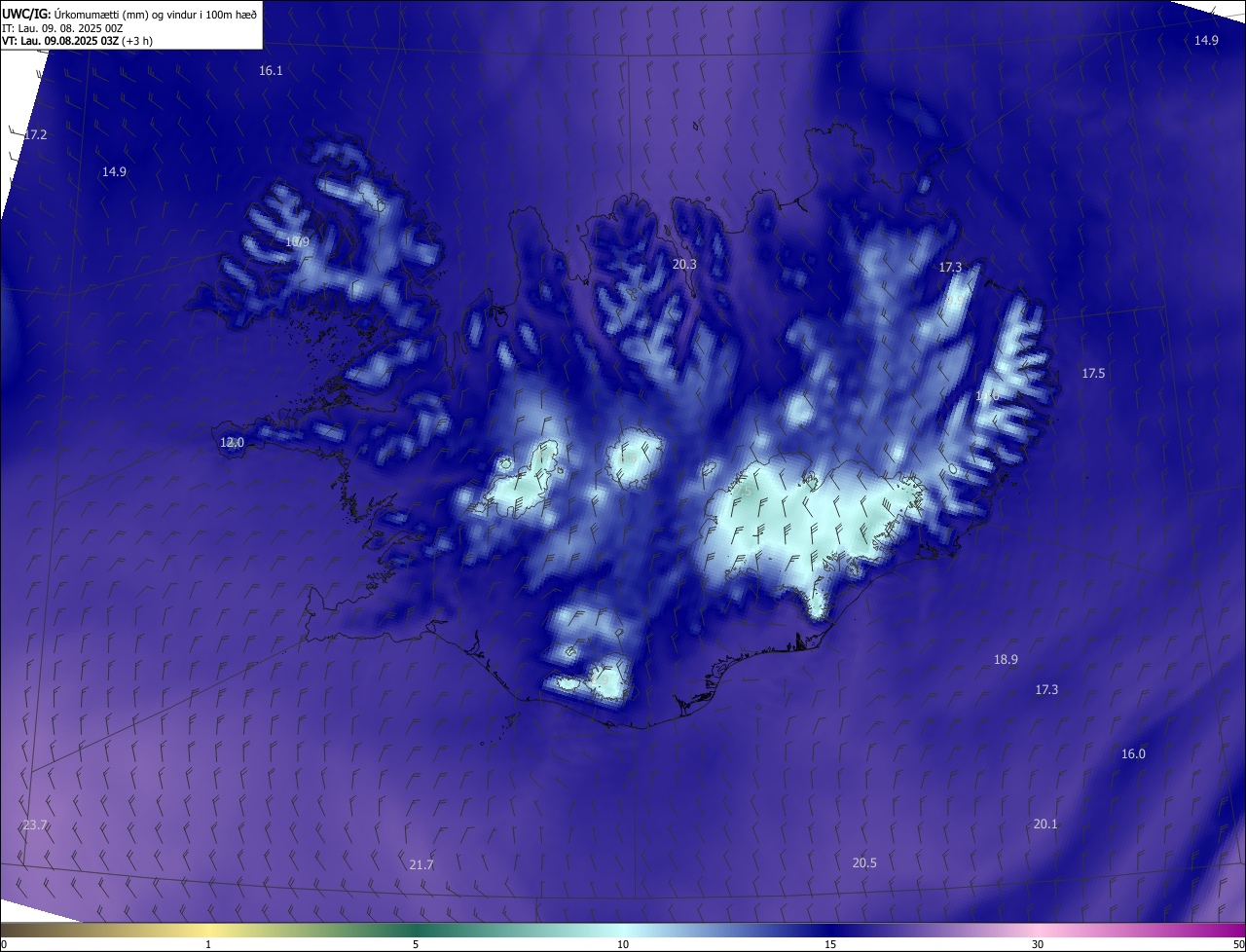
Task: Click the initial time line "IT: Lau. 09. 08. 2025 00Z"
Action: pyautogui.click(x=62, y=28)
